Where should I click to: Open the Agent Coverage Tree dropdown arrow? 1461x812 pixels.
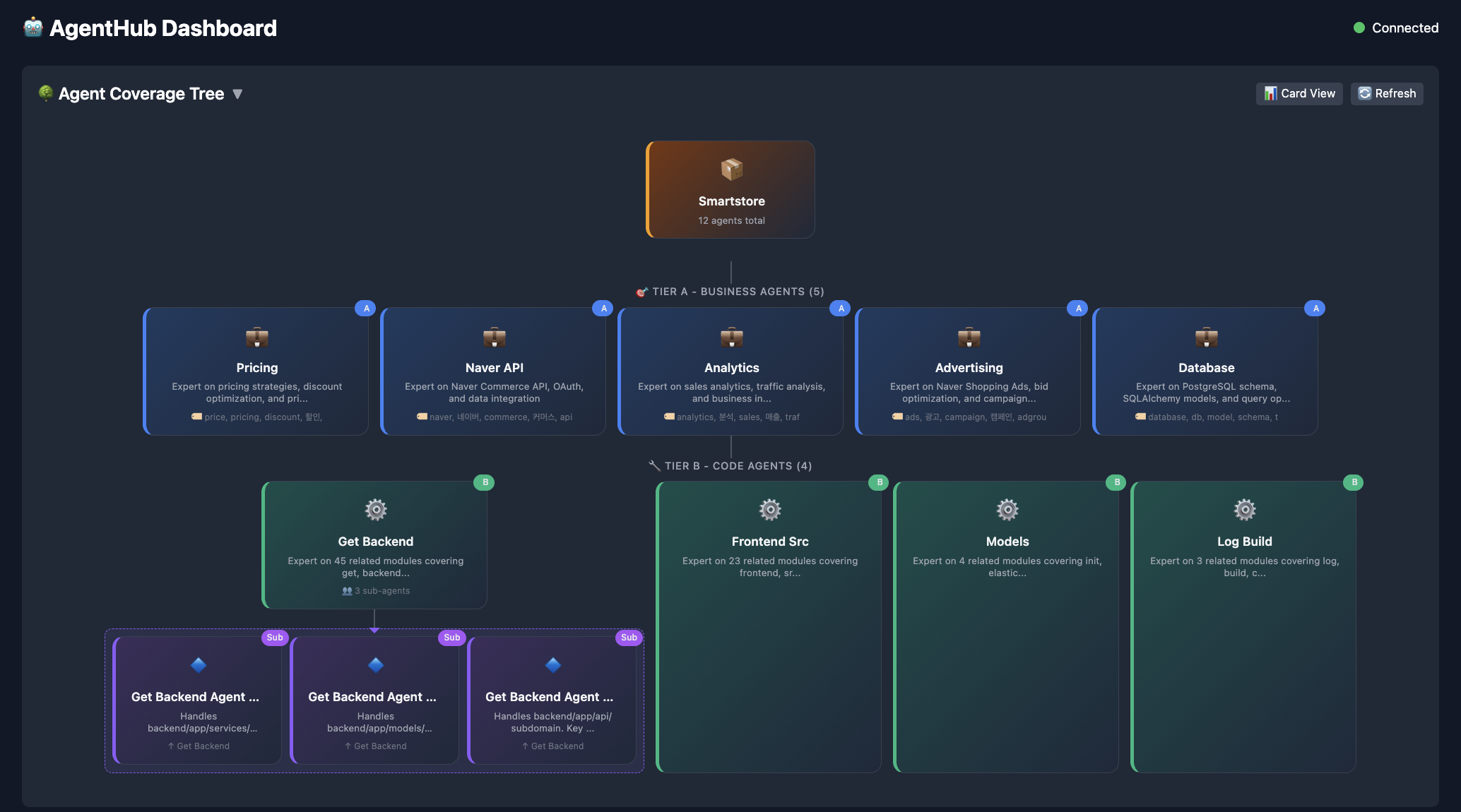click(x=238, y=93)
